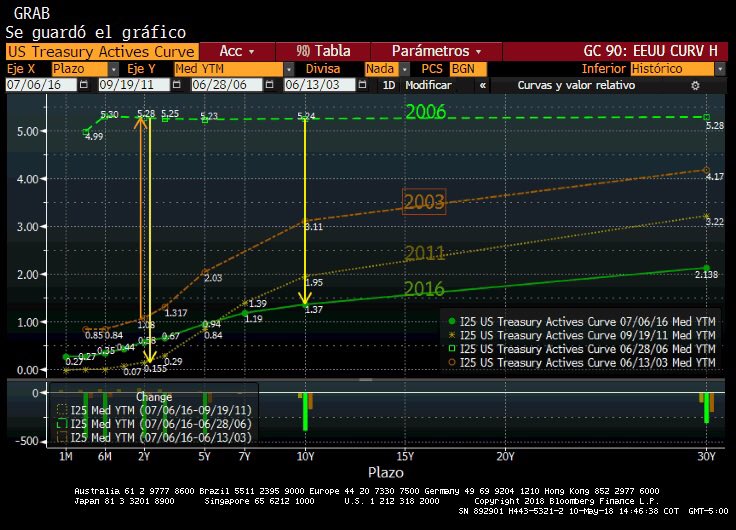Click the Nada currency field
The height and width of the screenshot is (530, 736).
point(382,69)
